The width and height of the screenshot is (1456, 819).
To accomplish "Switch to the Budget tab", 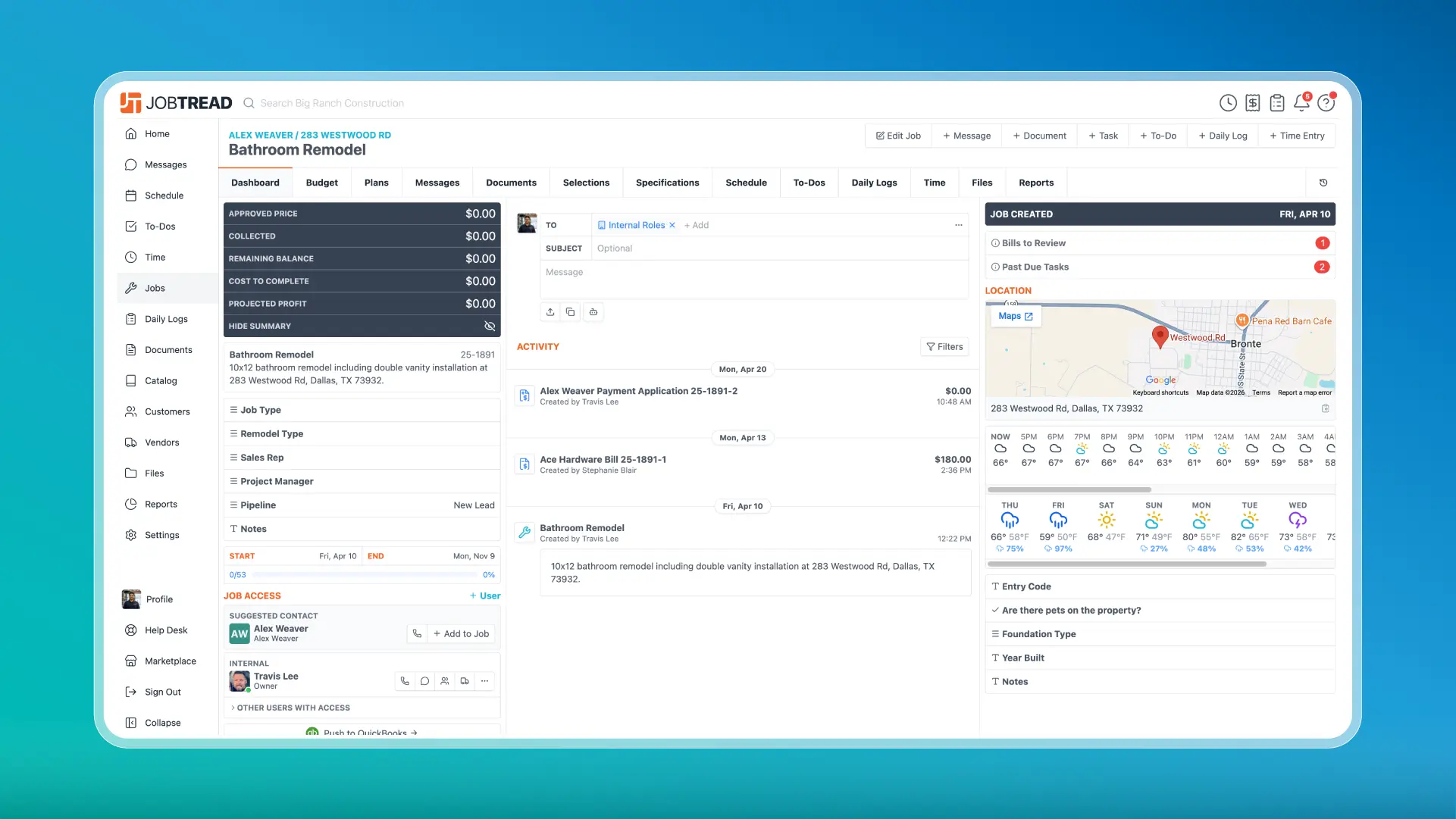I will point(322,183).
